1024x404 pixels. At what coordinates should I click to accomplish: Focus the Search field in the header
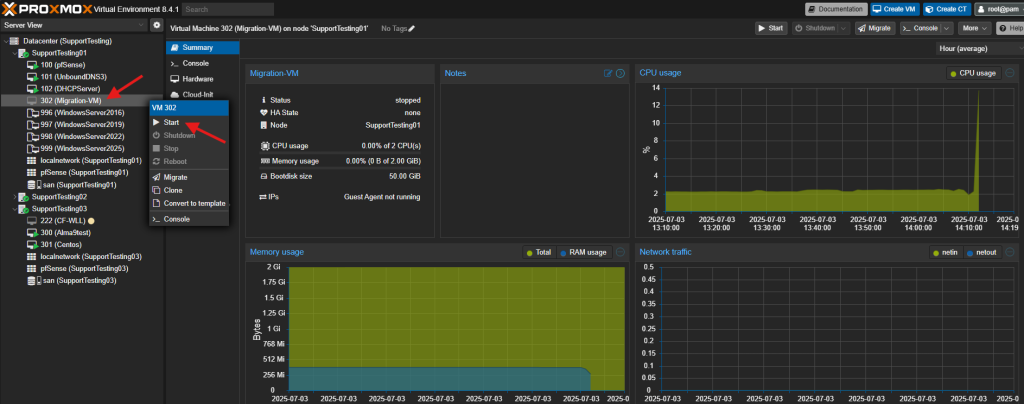[228, 9]
